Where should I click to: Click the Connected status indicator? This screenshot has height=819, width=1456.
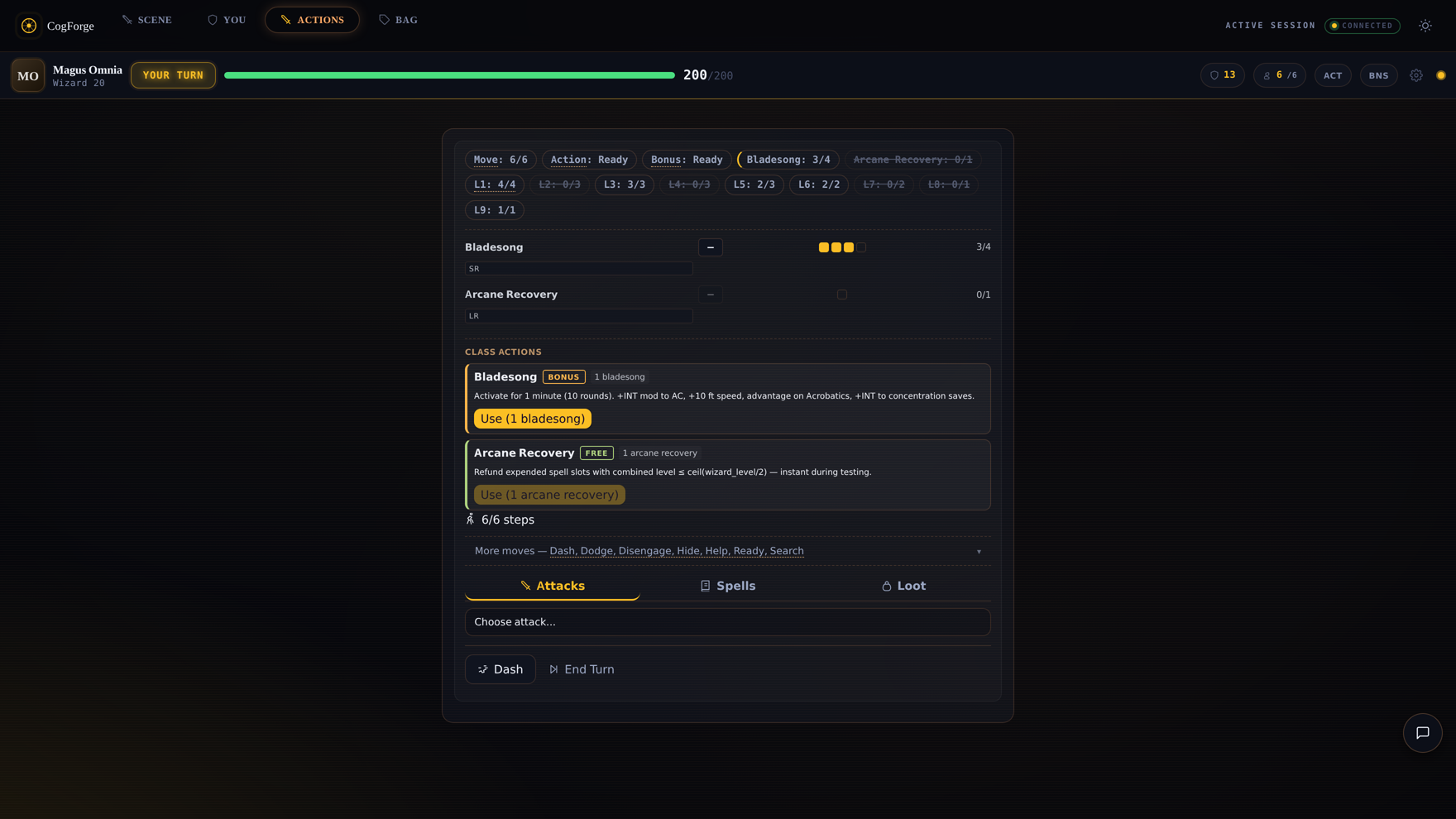coord(1362,26)
